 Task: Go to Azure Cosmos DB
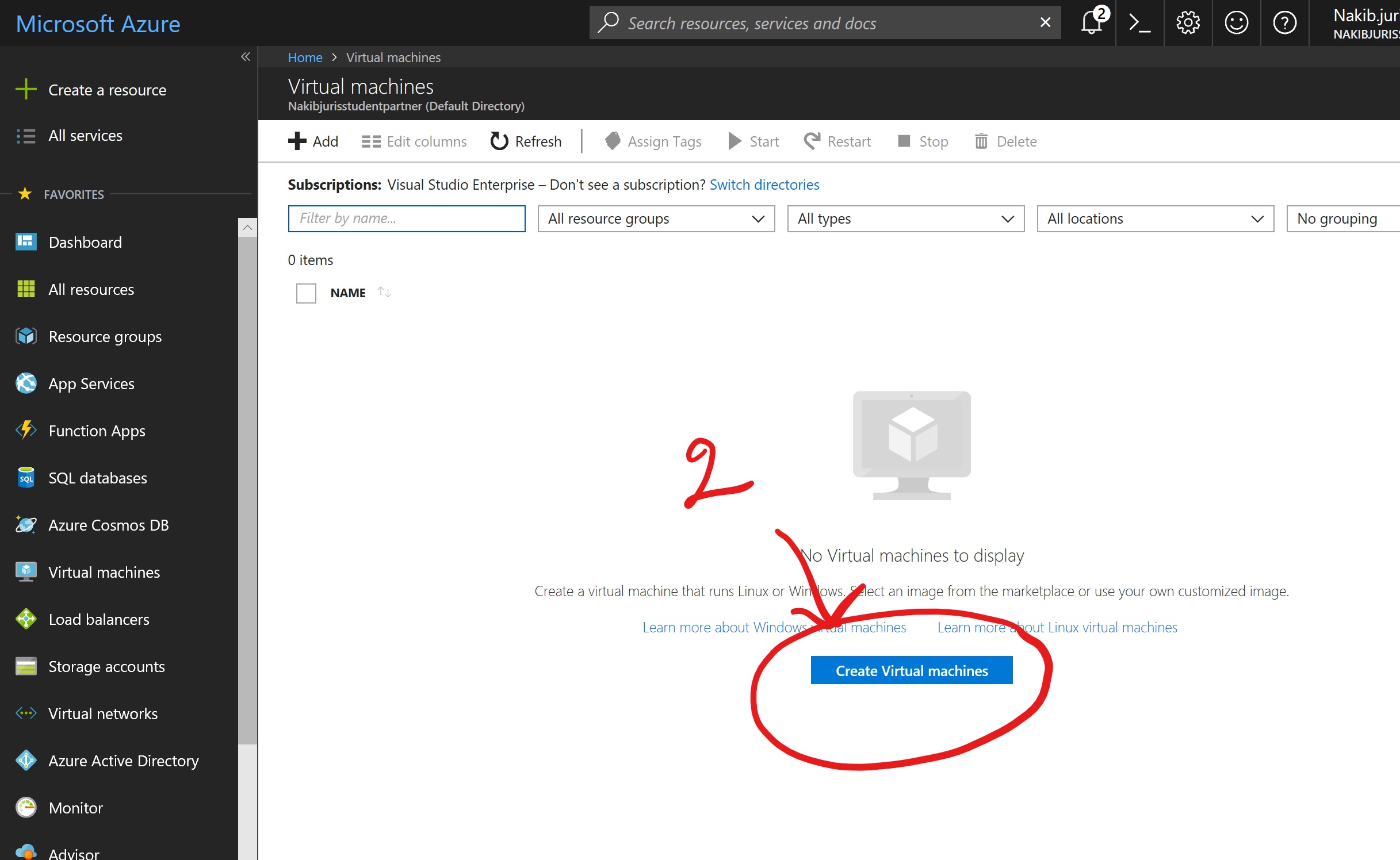(108, 525)
